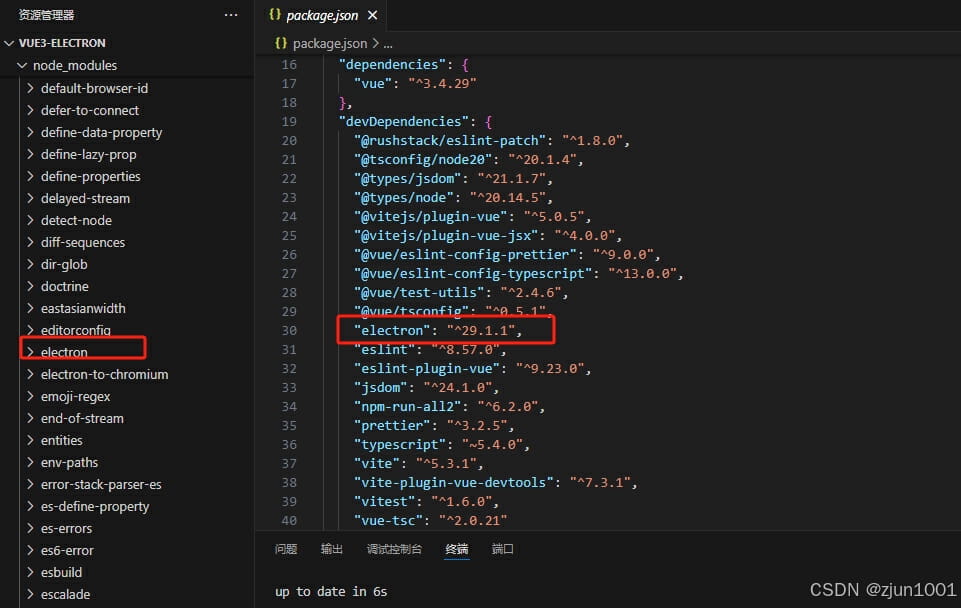Click the 资源管理器 Explorer panel title
This screenshot has width=961, height=608.
tap(46, 15)
